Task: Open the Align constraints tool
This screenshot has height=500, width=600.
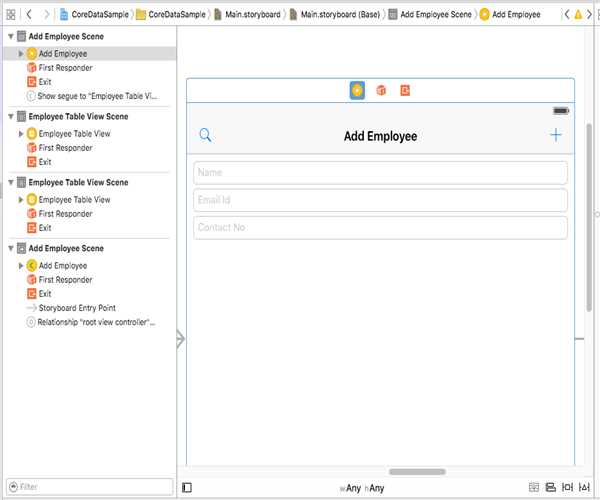Action: point(549,487)
